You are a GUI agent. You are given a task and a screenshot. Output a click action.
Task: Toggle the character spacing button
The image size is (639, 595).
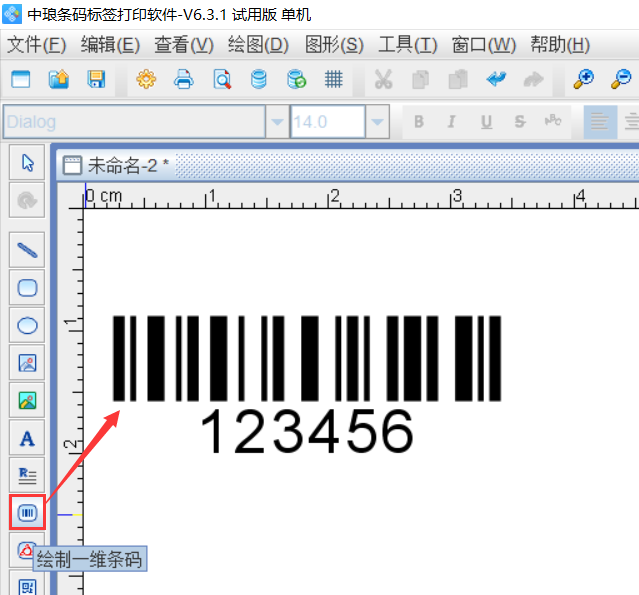pyautogui.click(x=553, y=121)
